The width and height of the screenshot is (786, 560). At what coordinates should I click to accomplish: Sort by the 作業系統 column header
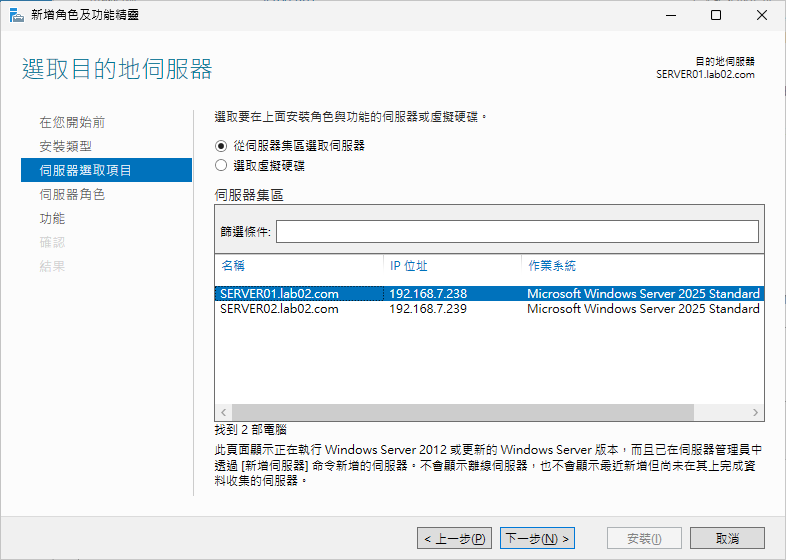551,266
